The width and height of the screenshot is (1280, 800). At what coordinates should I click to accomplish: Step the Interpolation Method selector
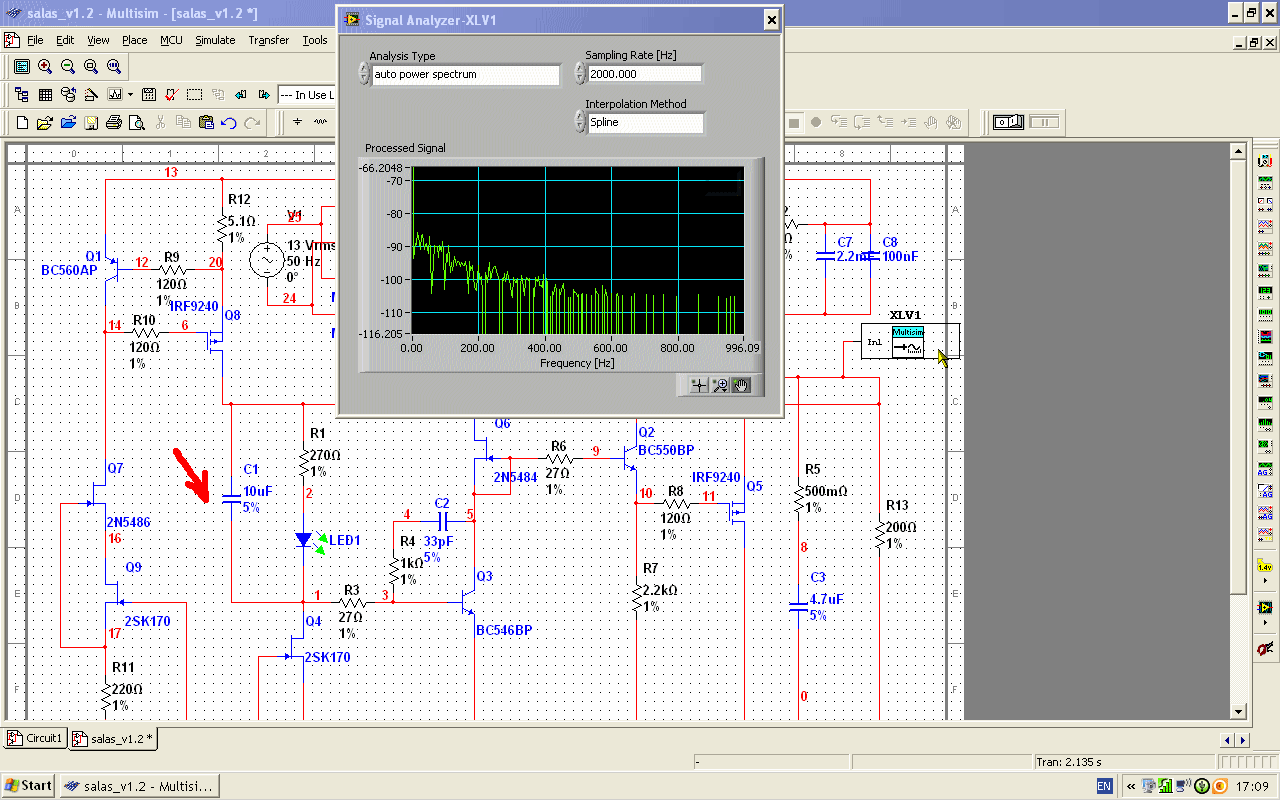(x=581, y=122)
